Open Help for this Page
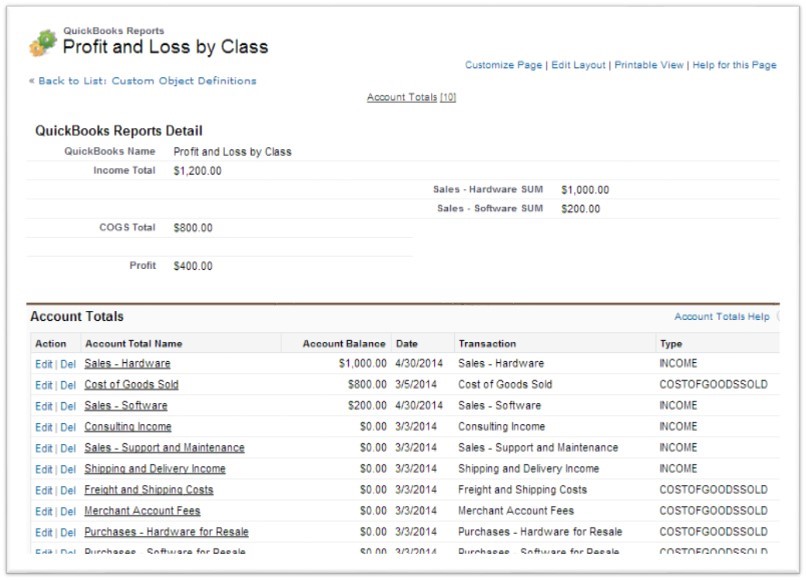 (x=734, y=65)
